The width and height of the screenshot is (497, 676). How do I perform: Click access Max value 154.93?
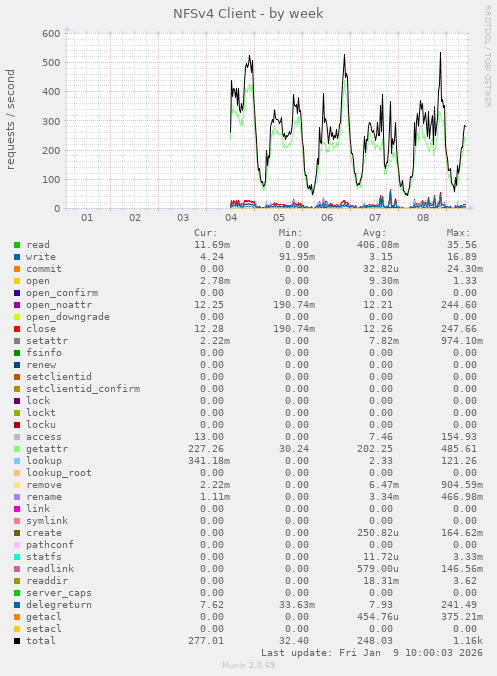tap(459, 437)
